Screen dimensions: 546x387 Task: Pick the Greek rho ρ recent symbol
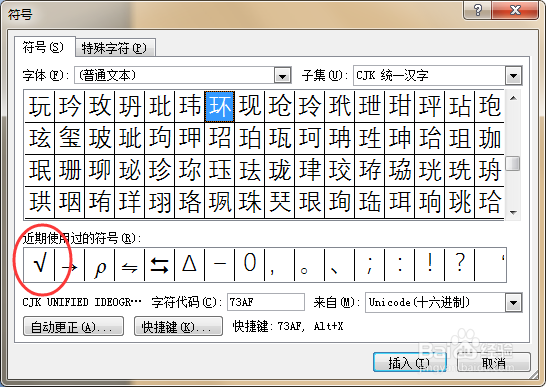click(100, 265)
